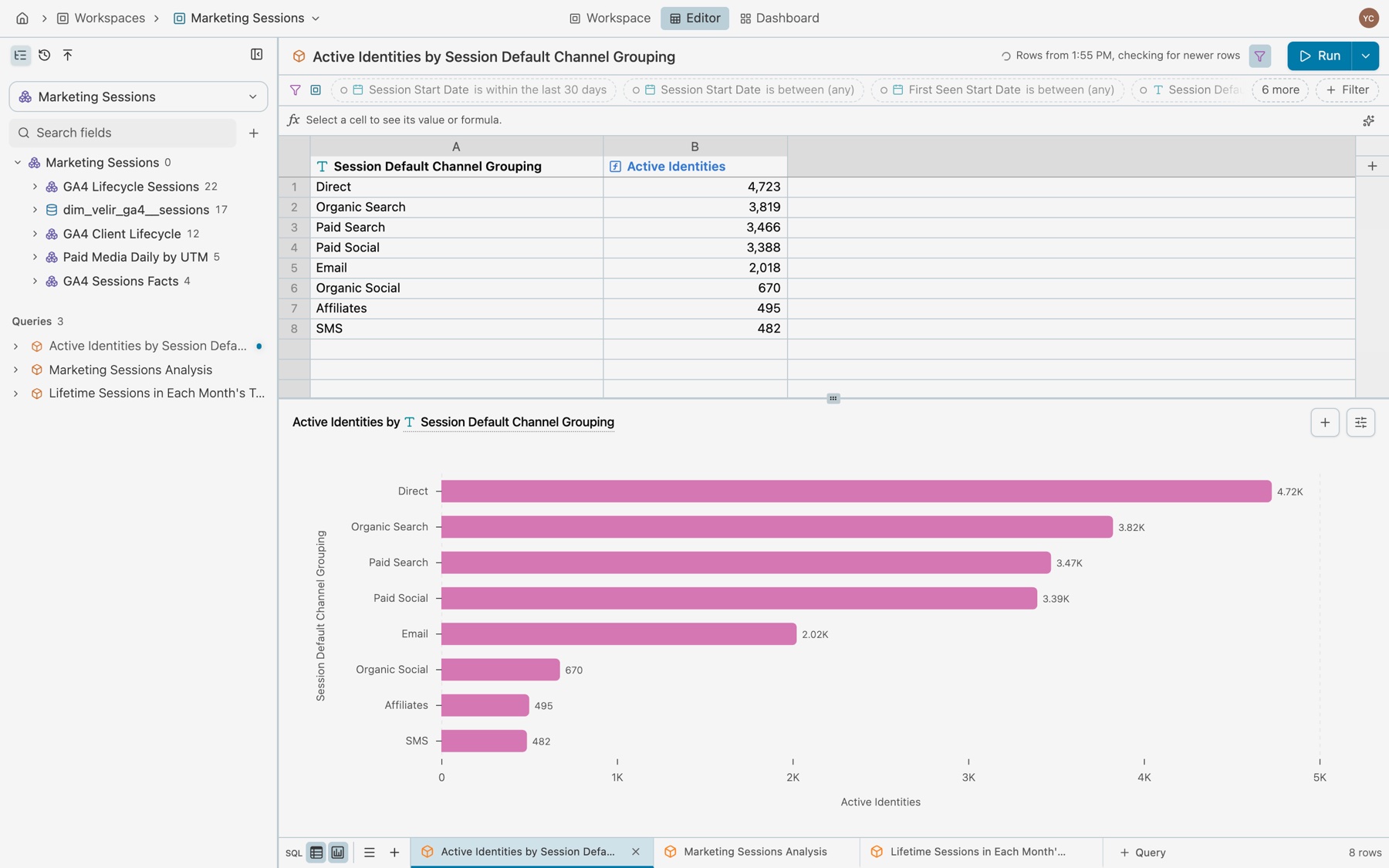This screenshot has height=868, width=1389.
Task: Click the square icon beside the filter funnel
Action: pyautogui.click(x=316, y=90)
